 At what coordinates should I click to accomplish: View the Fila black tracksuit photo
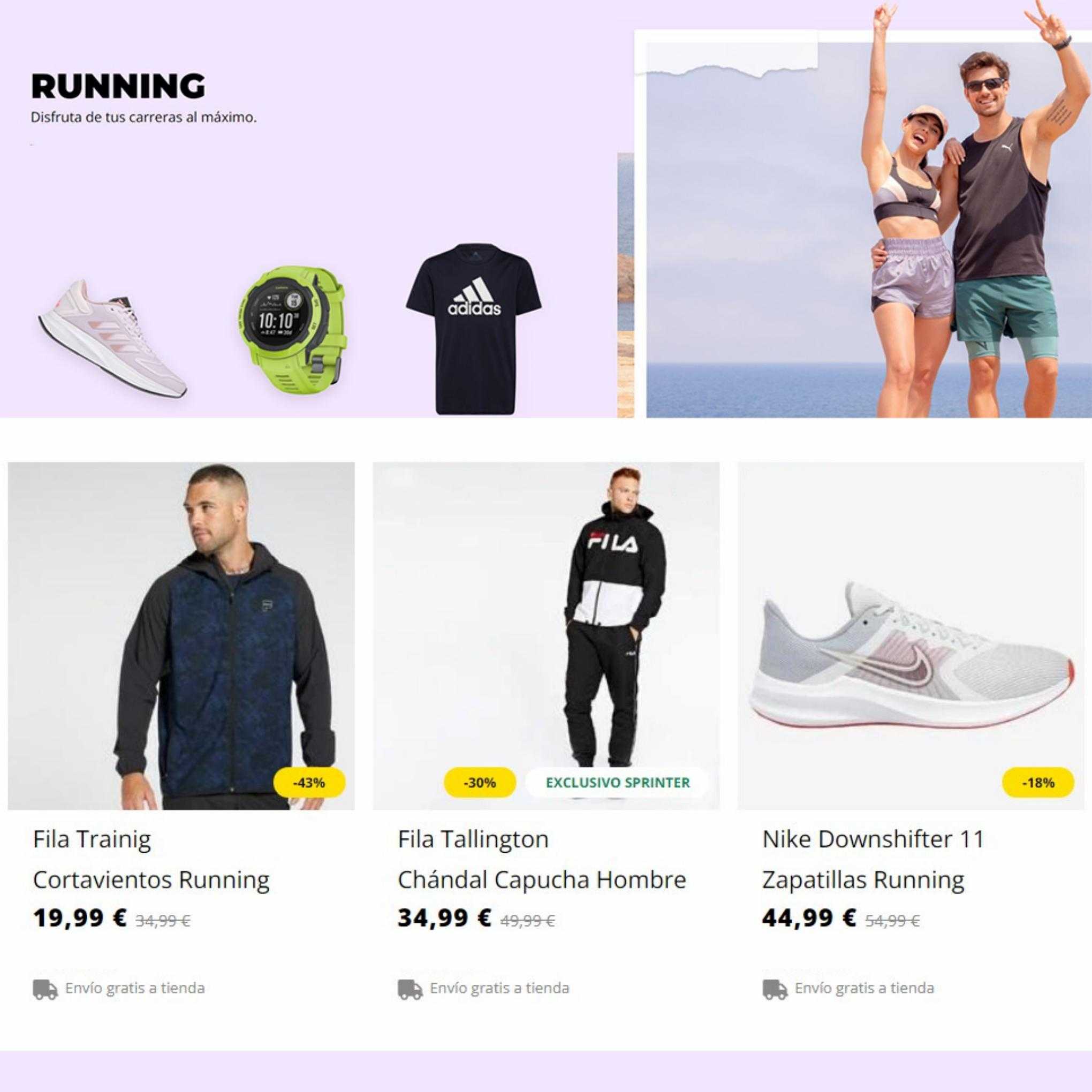point(546,636)
